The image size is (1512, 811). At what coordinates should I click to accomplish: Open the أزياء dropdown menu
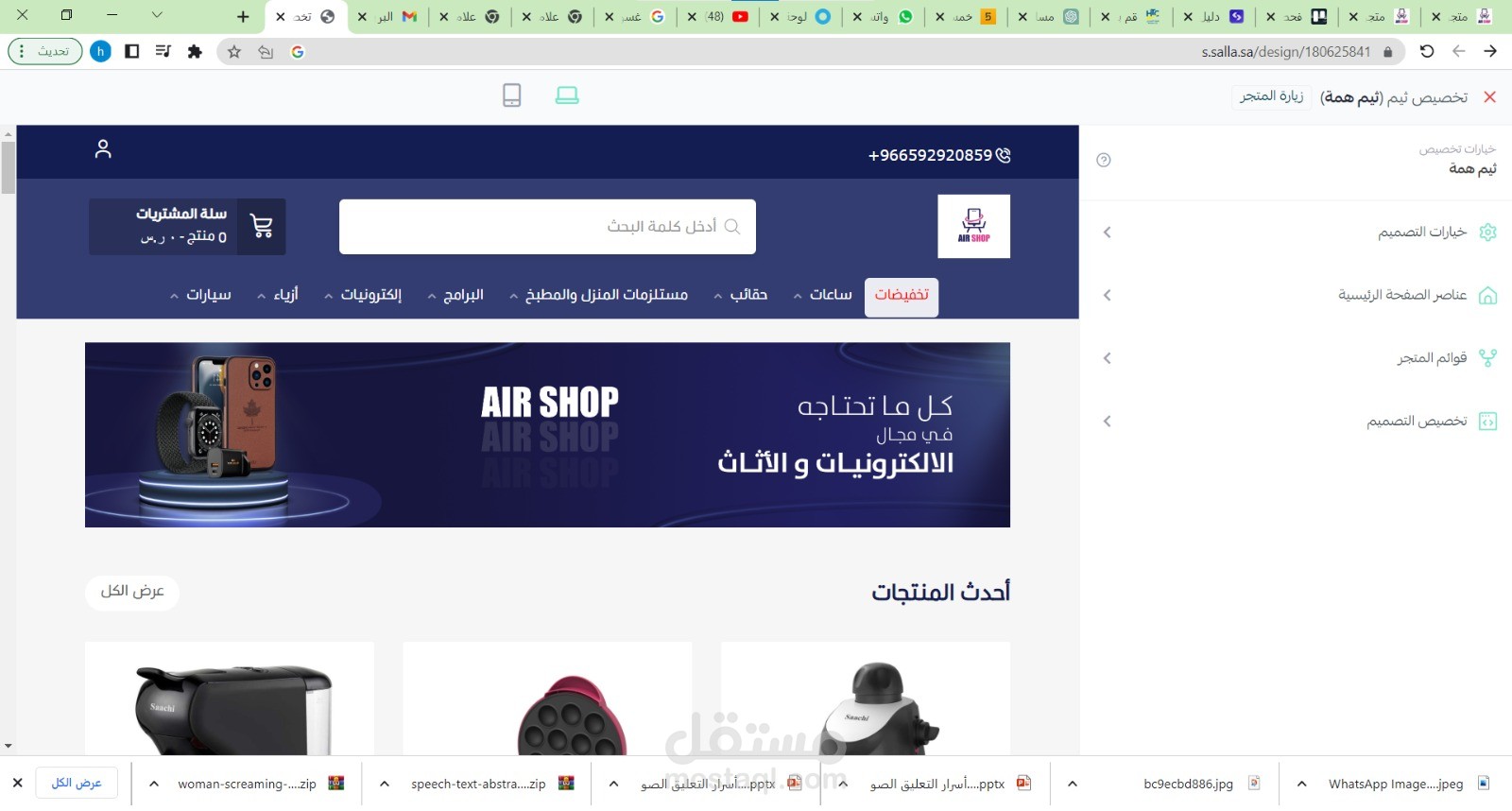tap(278, 295)
